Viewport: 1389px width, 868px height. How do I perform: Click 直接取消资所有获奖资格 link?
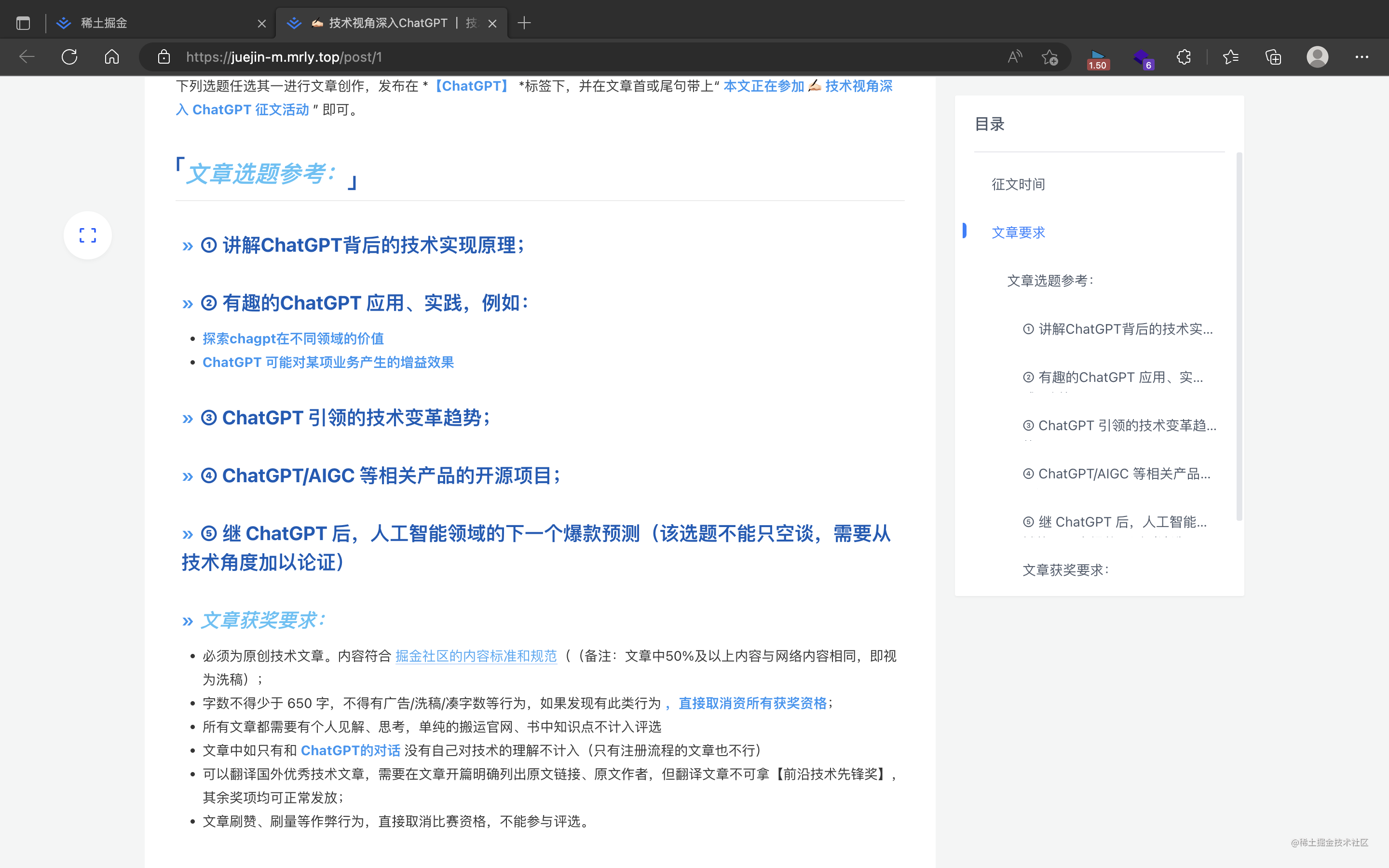pos(752,703)
